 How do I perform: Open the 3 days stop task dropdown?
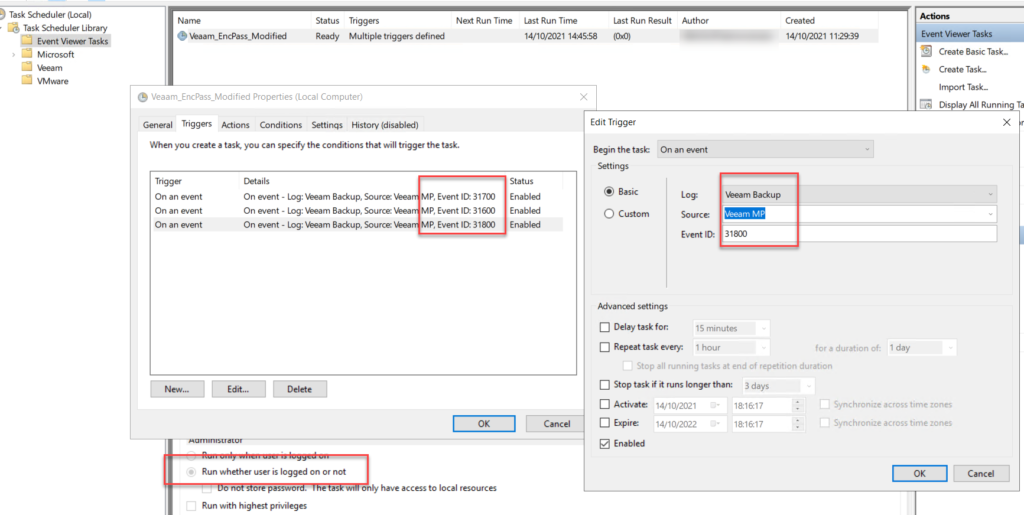tap(778, 386)
